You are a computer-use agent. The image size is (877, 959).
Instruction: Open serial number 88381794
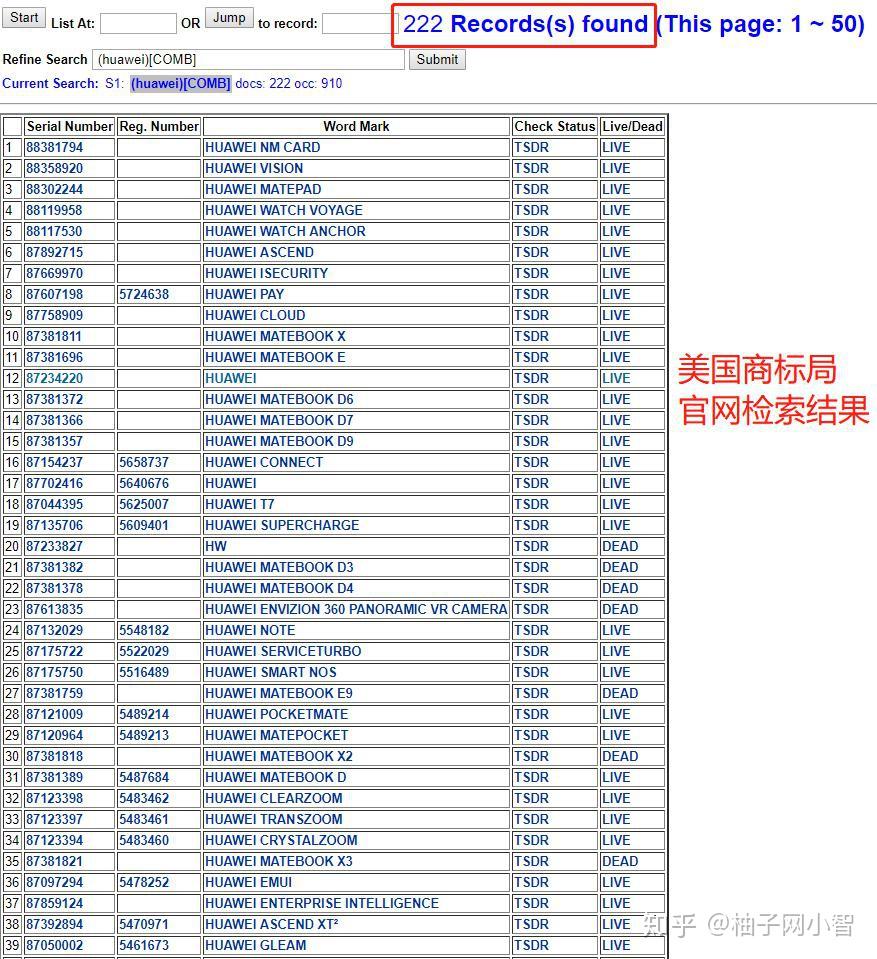coord(54,147)
